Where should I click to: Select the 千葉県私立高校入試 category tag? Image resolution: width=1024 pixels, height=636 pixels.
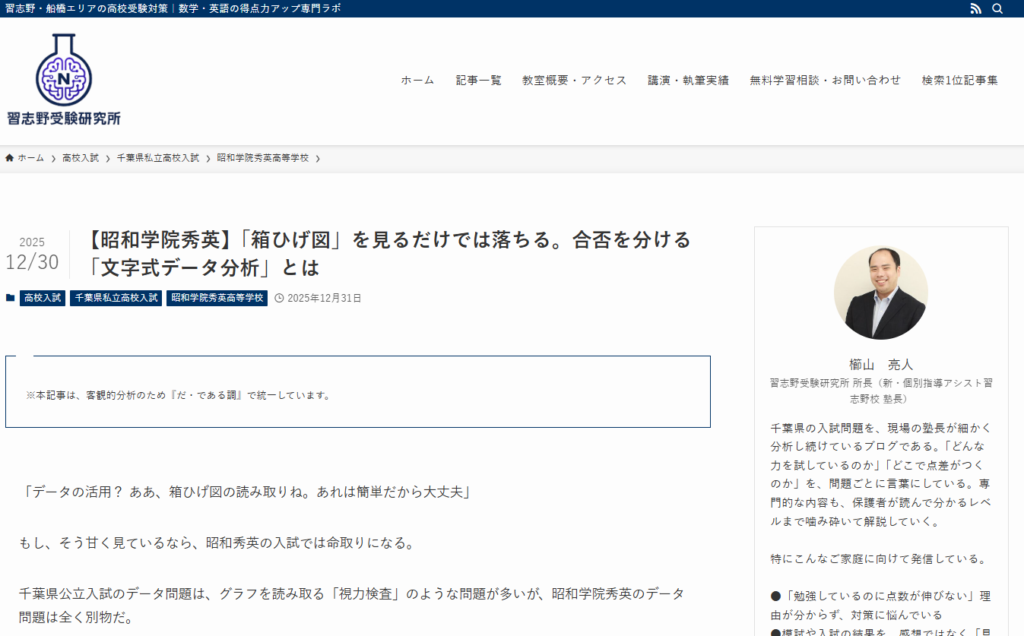coord(116,298)
